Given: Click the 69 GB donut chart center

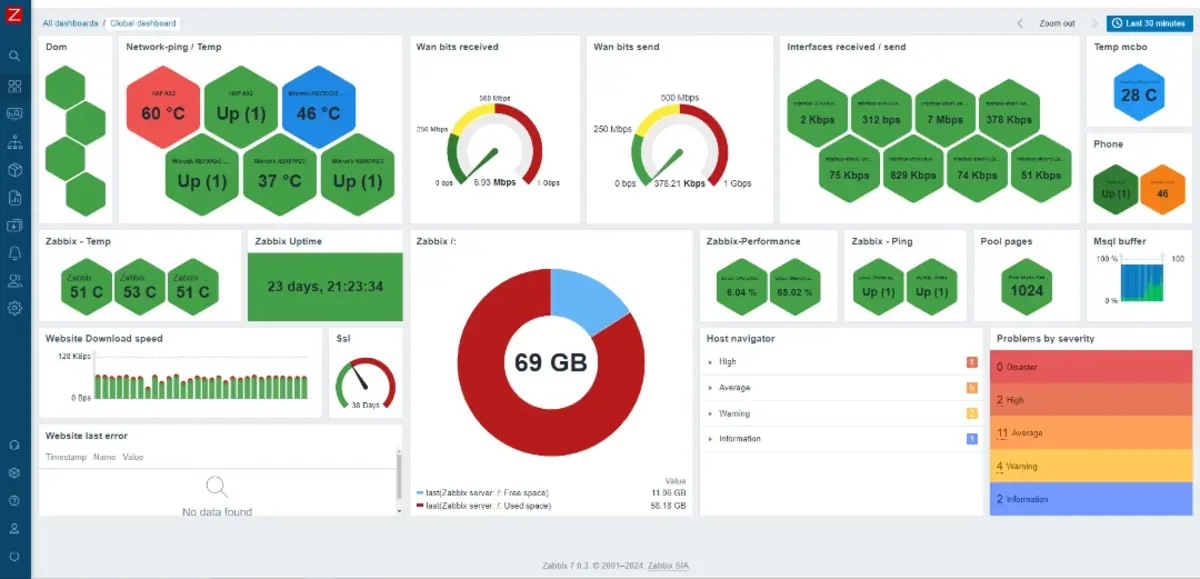Looking at the screenshot, I should coord(551,362).
